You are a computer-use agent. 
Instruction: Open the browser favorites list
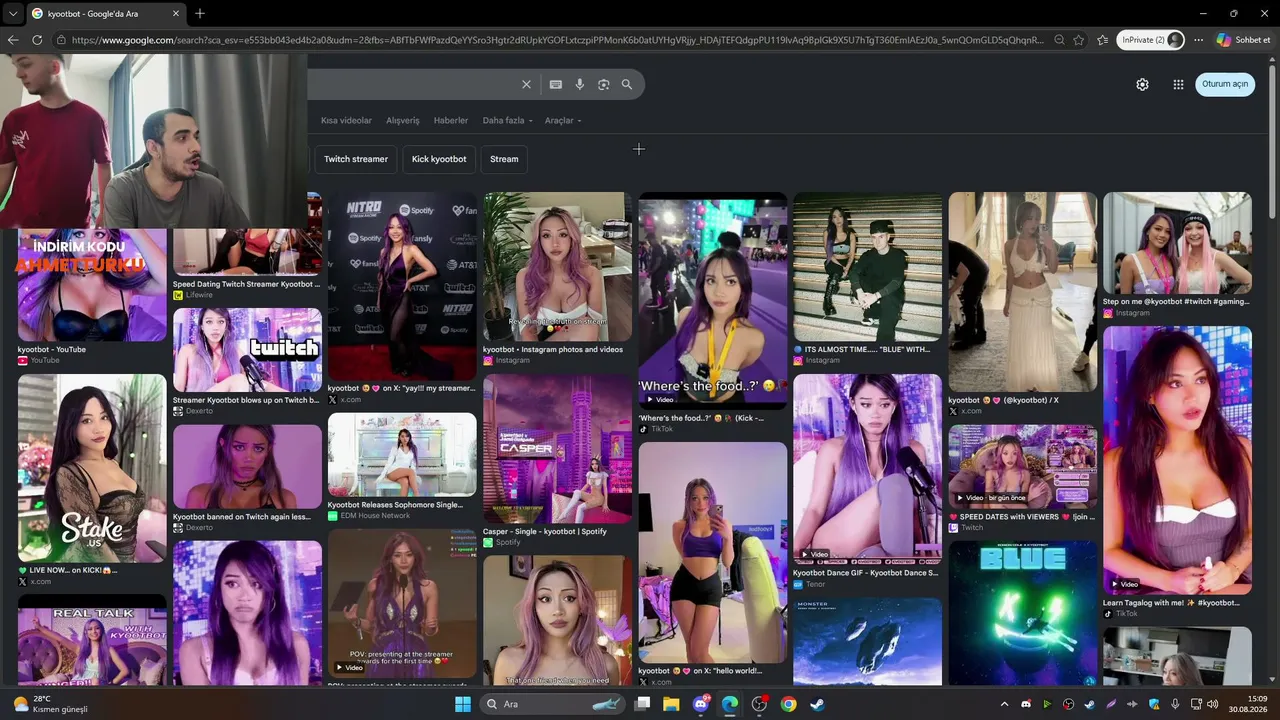coord(1102,40)
